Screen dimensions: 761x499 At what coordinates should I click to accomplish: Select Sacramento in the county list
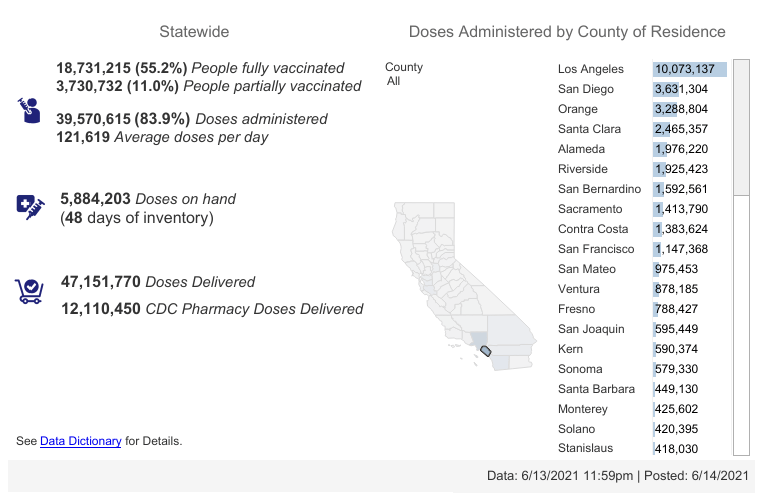590,209
